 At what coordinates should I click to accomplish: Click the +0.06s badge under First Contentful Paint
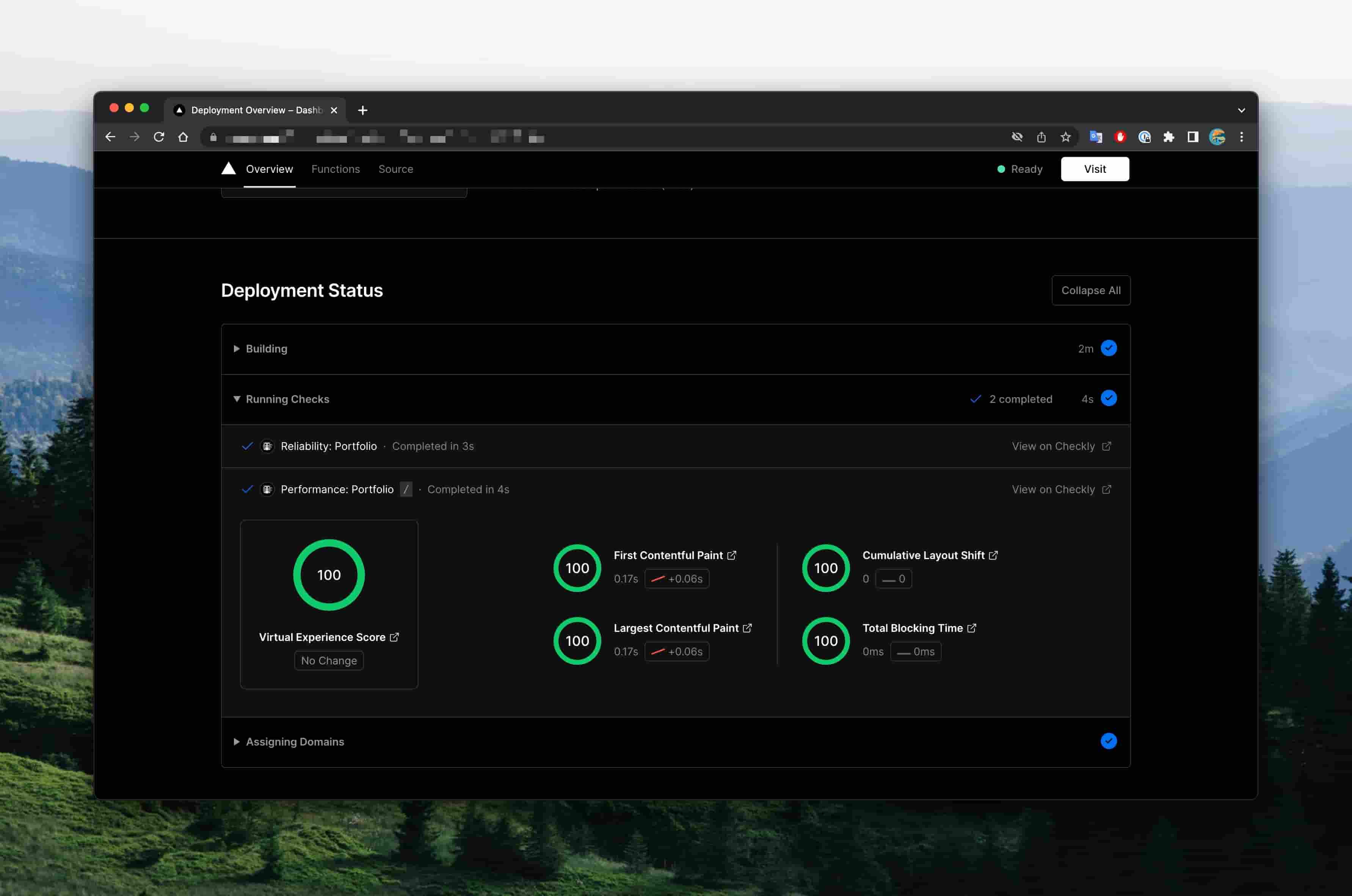[677, 579]
